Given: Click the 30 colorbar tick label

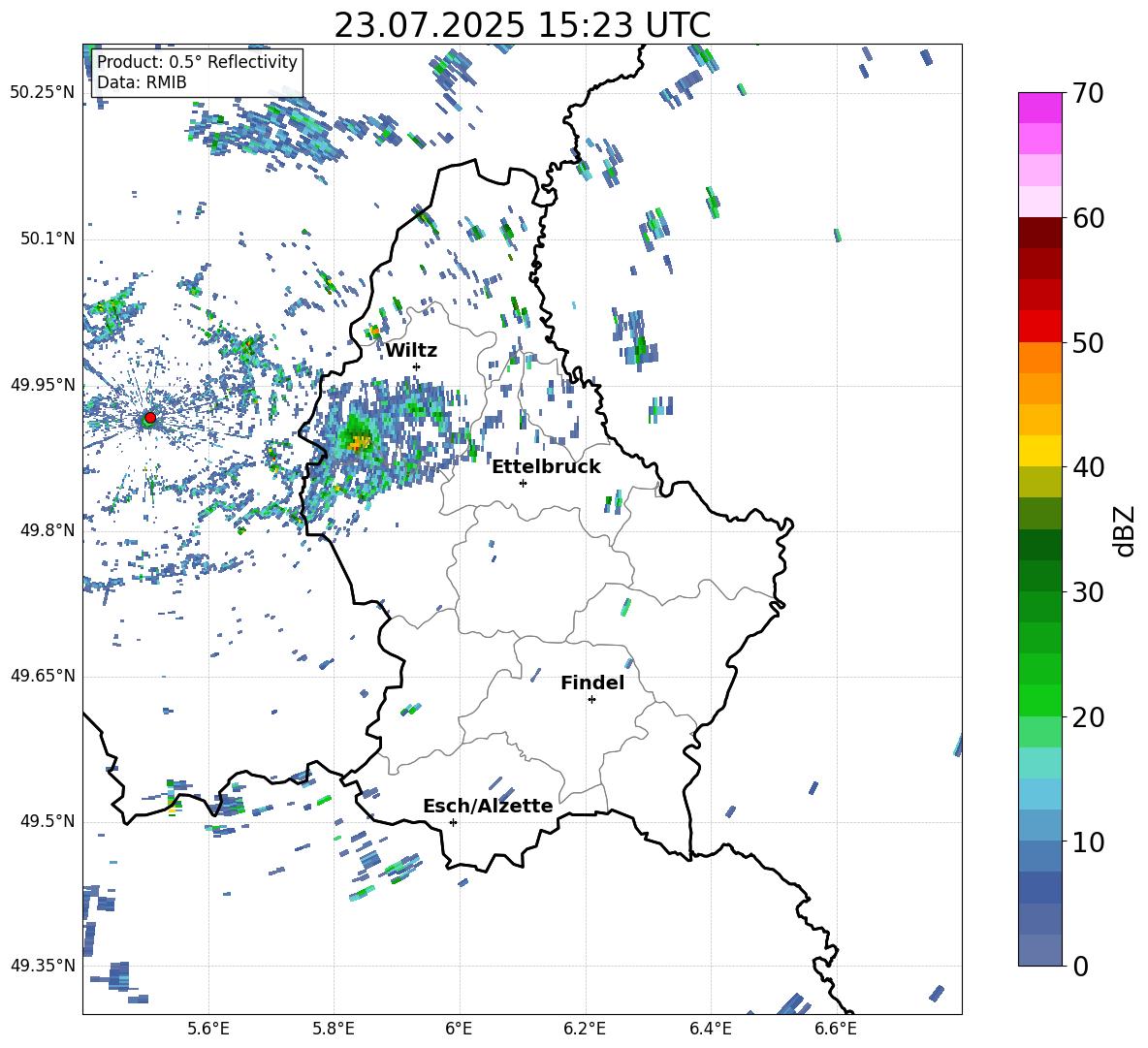Looking at the screenshot, I should click(x=1088, y=592).
